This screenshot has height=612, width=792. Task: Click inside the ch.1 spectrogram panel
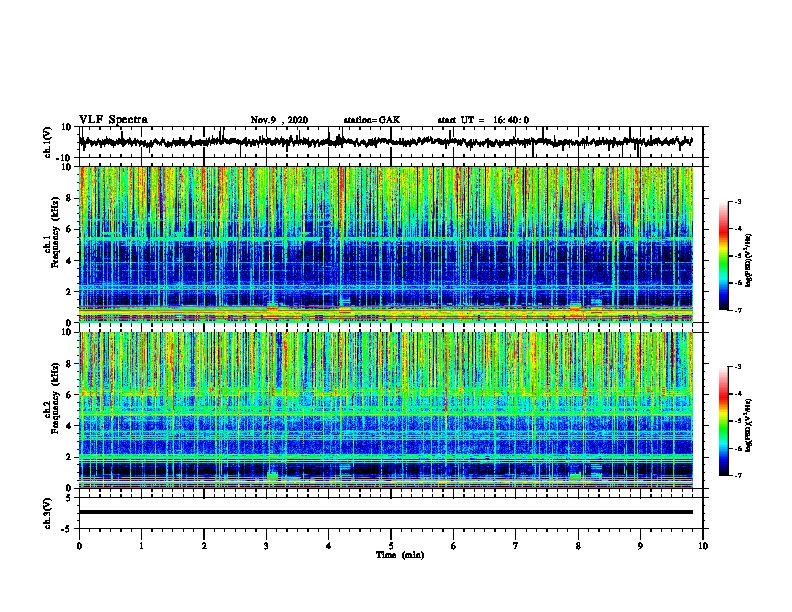386,244
